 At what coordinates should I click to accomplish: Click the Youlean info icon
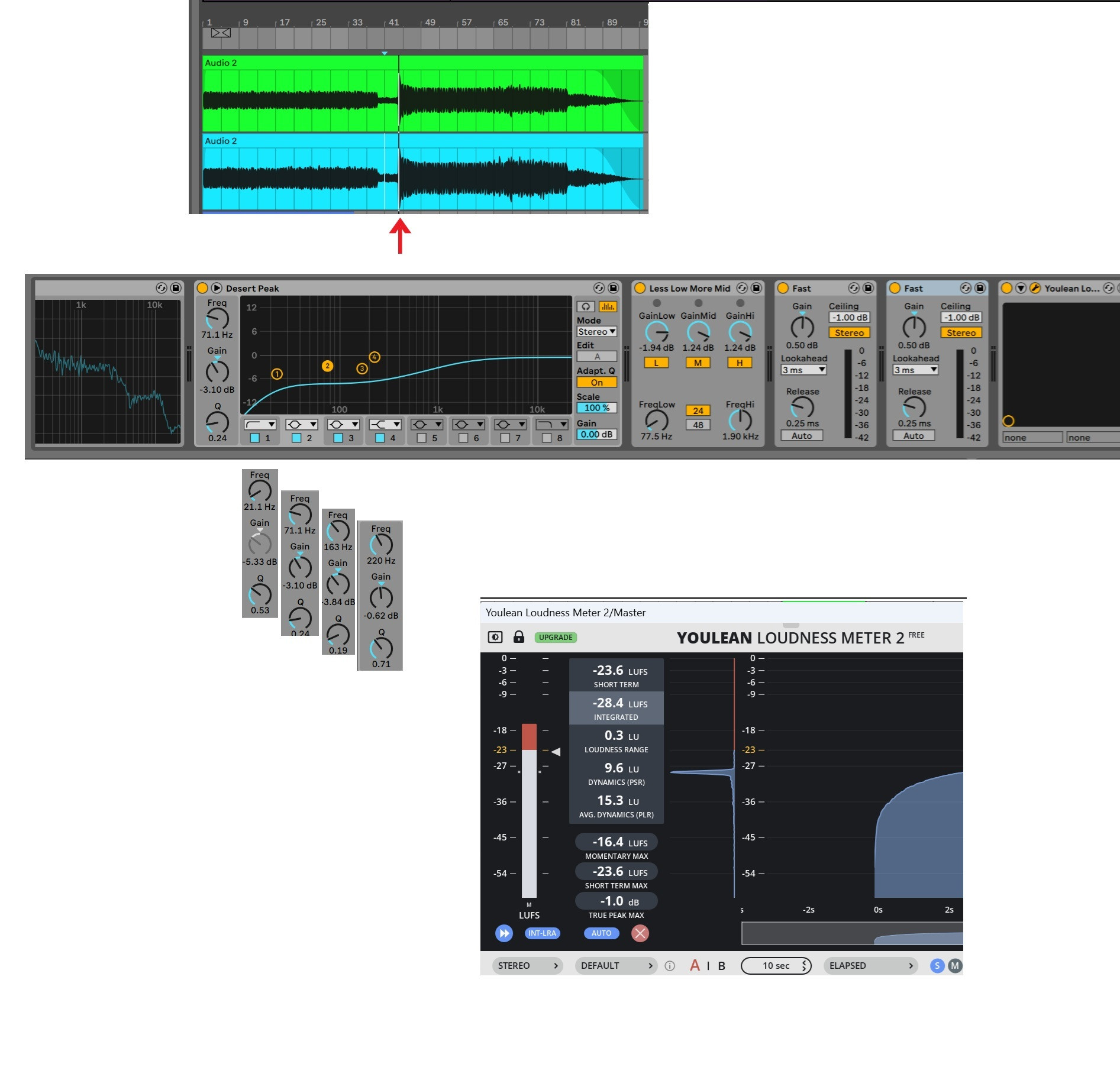click(x=670, y=966)
